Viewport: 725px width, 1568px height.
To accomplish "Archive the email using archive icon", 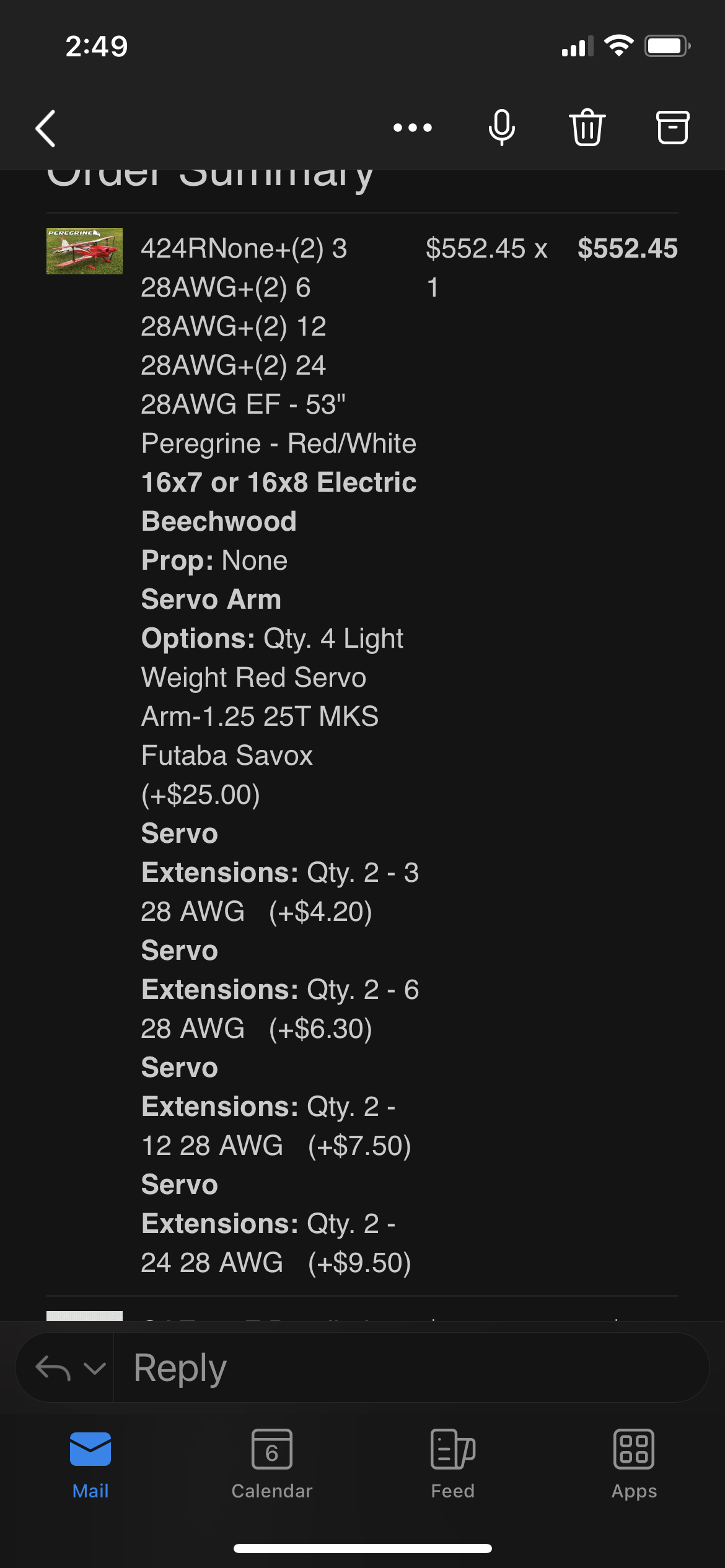I will pyautogui.click(x=672, y=128).
